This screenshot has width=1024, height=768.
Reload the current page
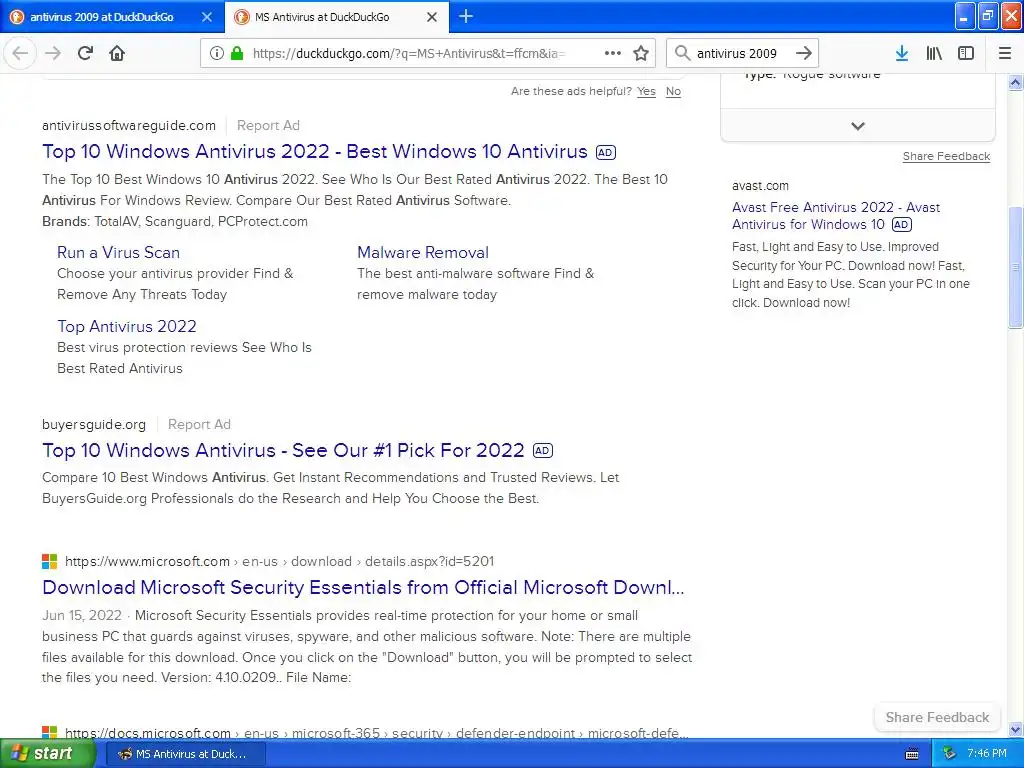(85, 53)
